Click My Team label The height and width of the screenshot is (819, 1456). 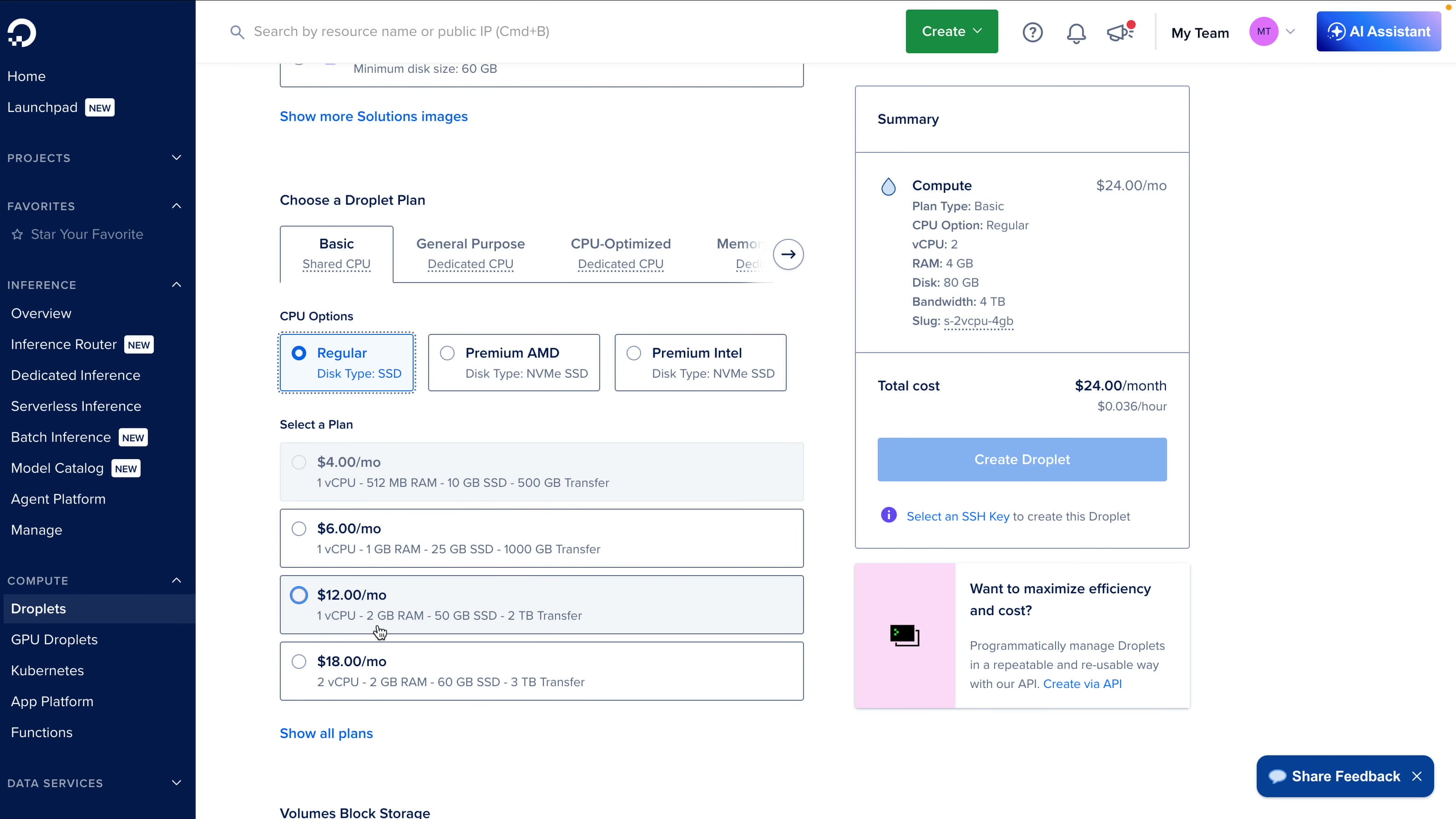point(1200,33)
